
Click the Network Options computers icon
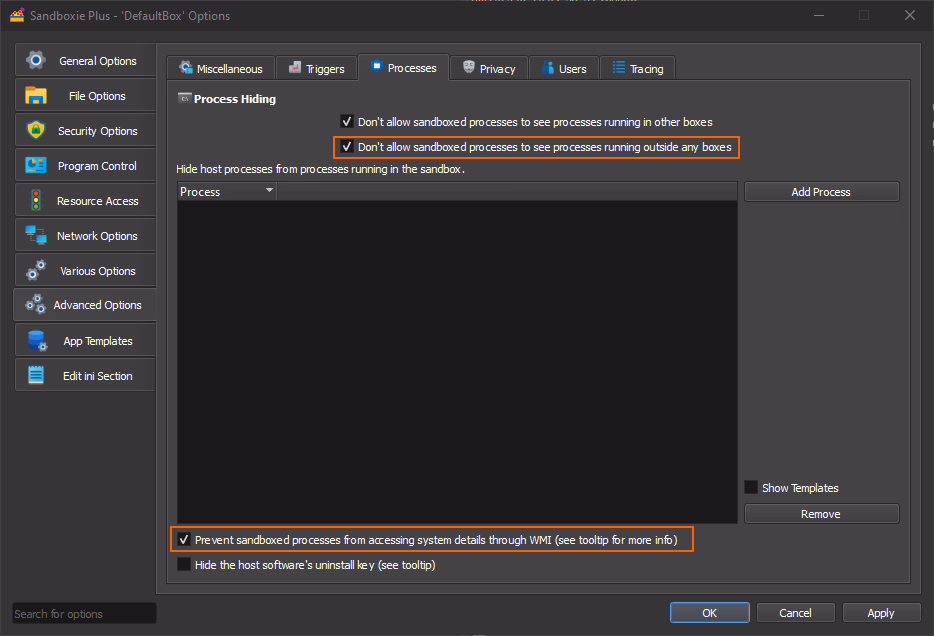[x=36, y=236]
